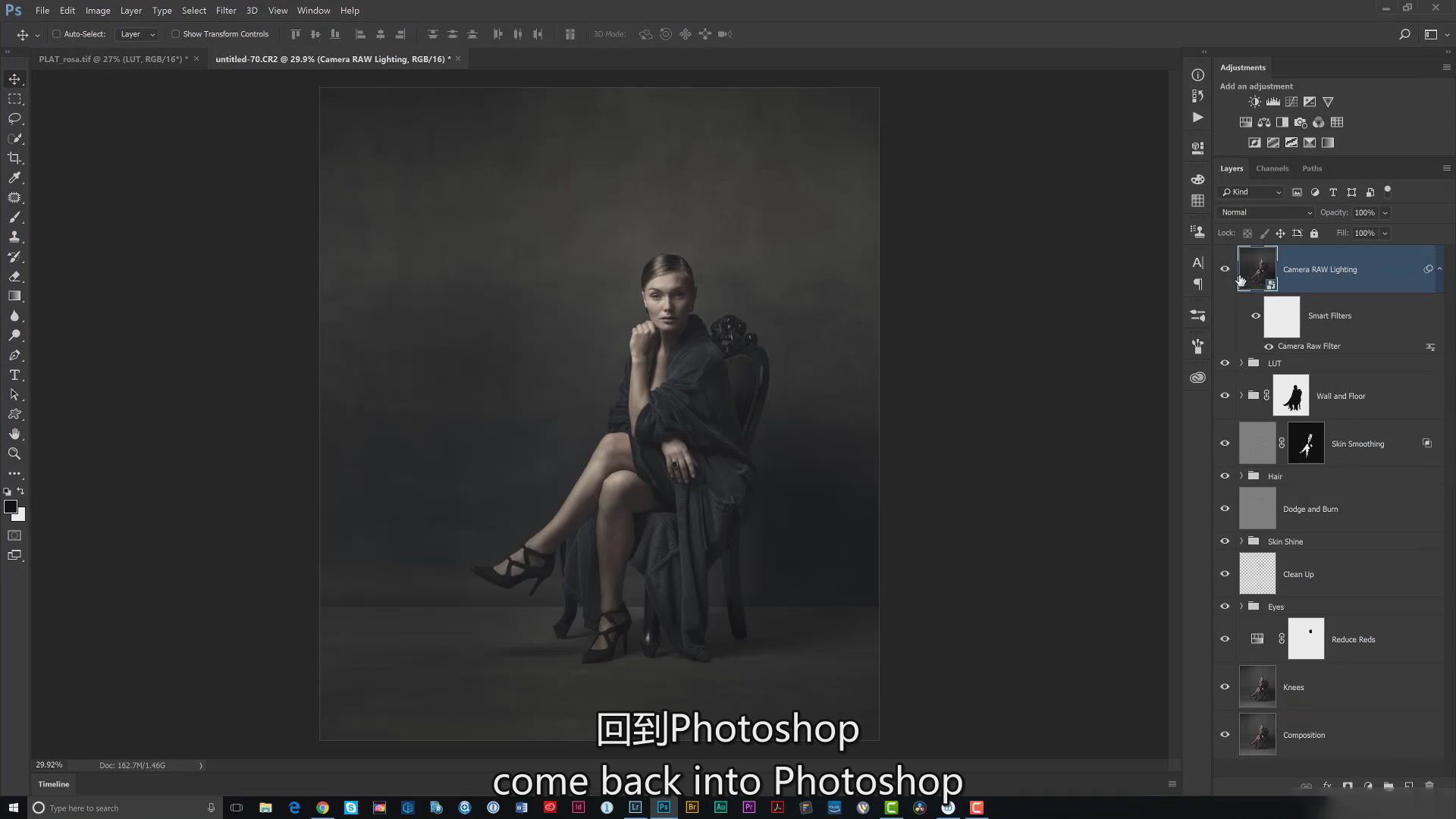Screen dimensions: 1456x819
Task: Expand the Wall and Floor group
Action: (1241, 396)
